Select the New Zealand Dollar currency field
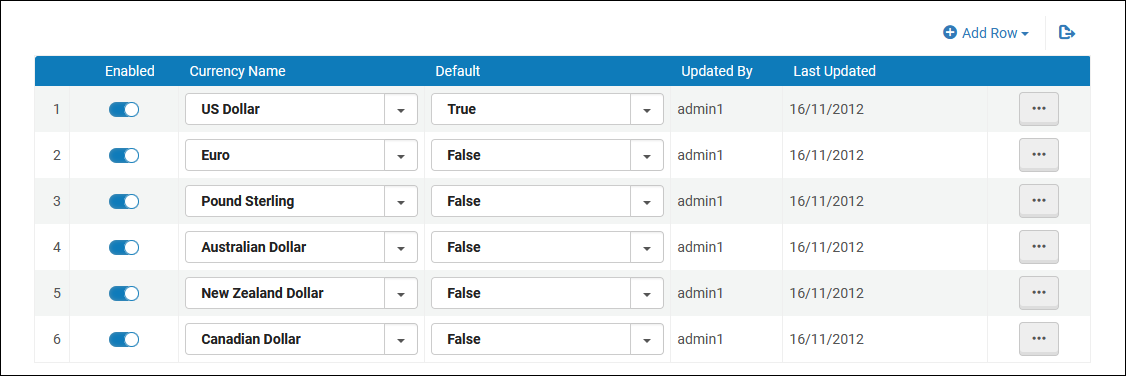 tap(302, 293)
